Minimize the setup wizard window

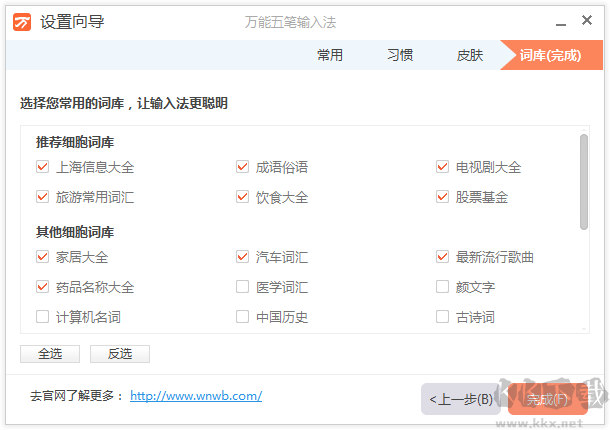tap(561, 24)
